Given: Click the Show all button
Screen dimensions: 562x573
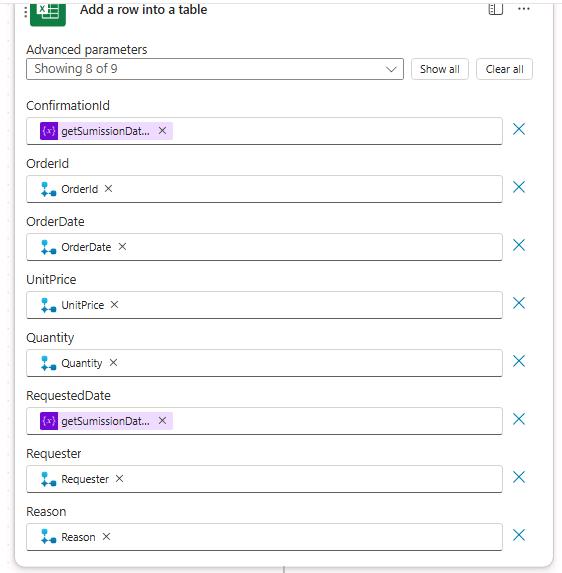Looking at the screenshot, I should click(x=440, y=69).
